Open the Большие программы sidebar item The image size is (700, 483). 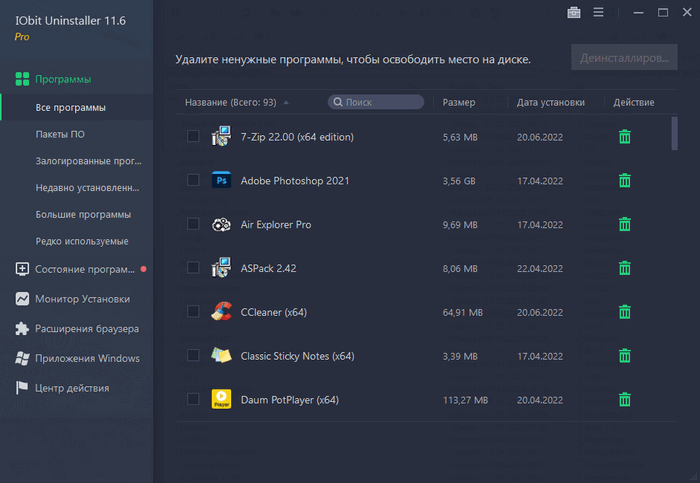pos(83,214)
